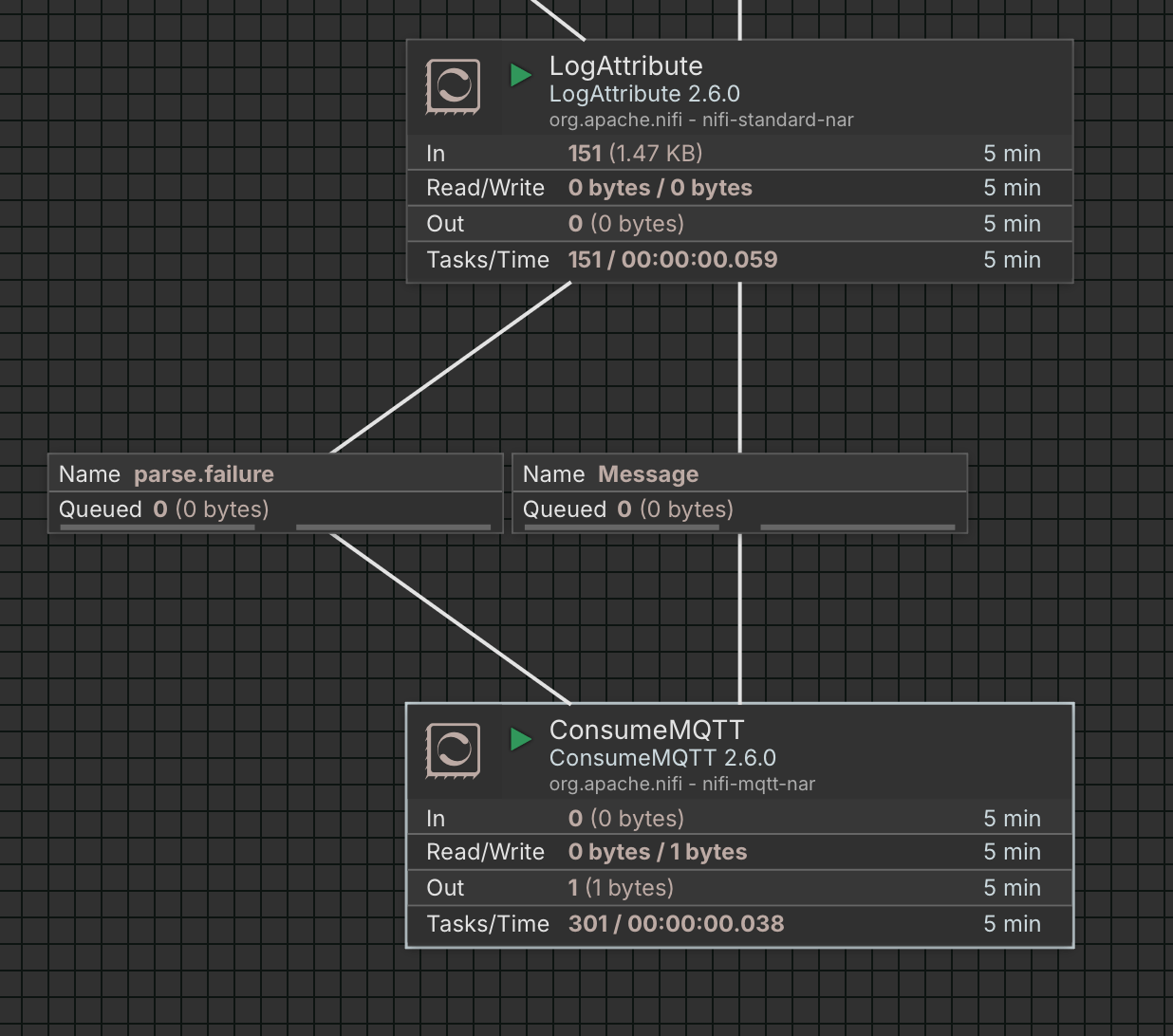Click the Queued count on parse.failure
The width and height of the screenshot is (1173, 1036).
pyautogui.click(x=161, y=509)
